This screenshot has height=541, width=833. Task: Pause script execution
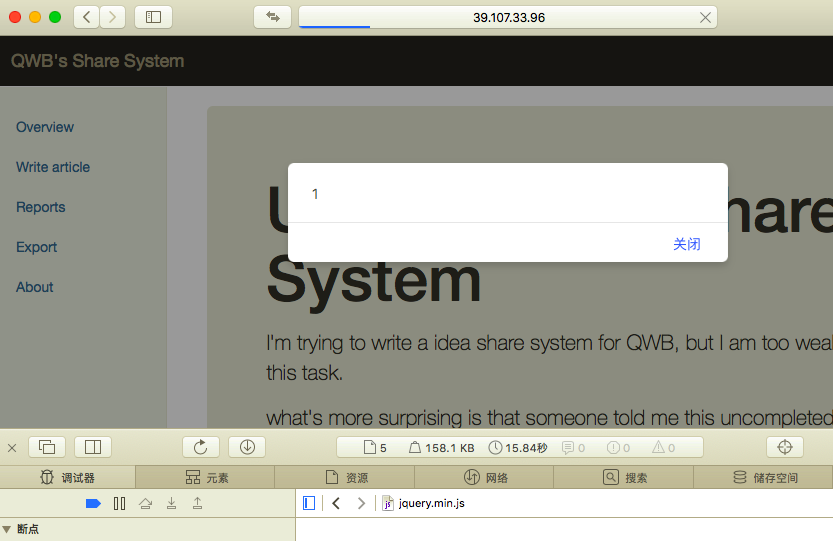tap(120, 503)
